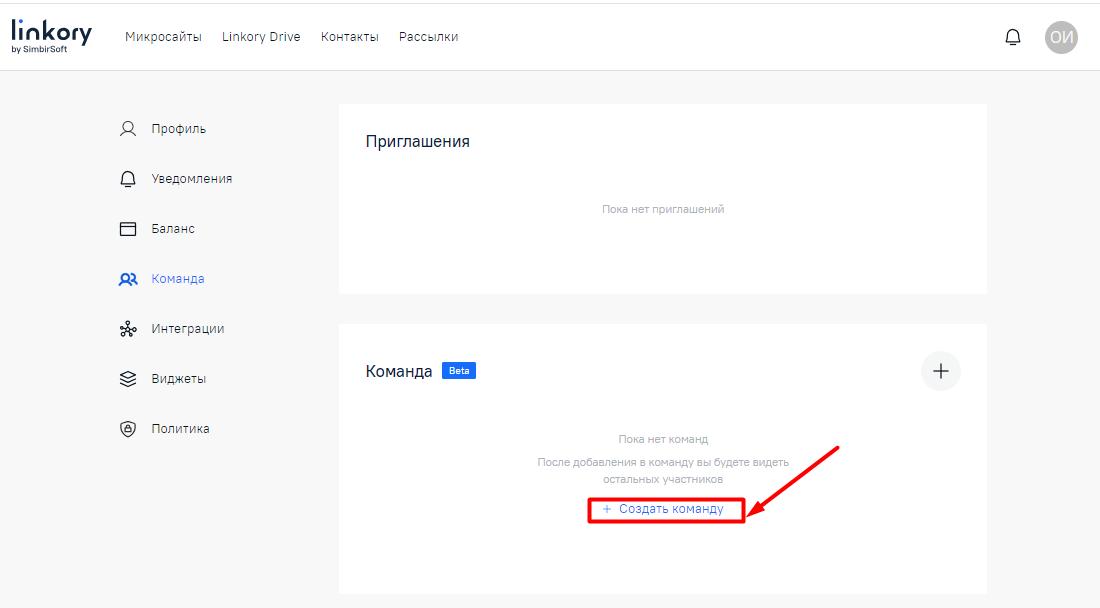This screenshot has width=1100, height=608.
Task: Open the Баланс page from the sidebar
Action: click(174, 228)
